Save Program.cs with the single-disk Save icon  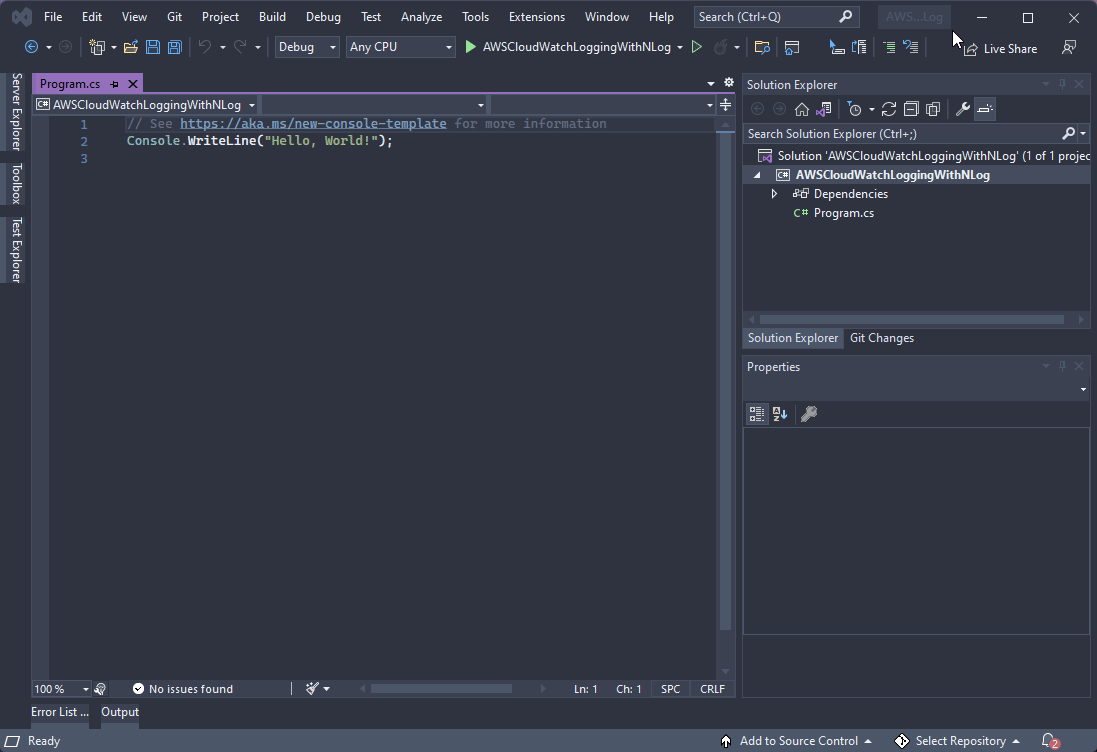coord(153,47)
